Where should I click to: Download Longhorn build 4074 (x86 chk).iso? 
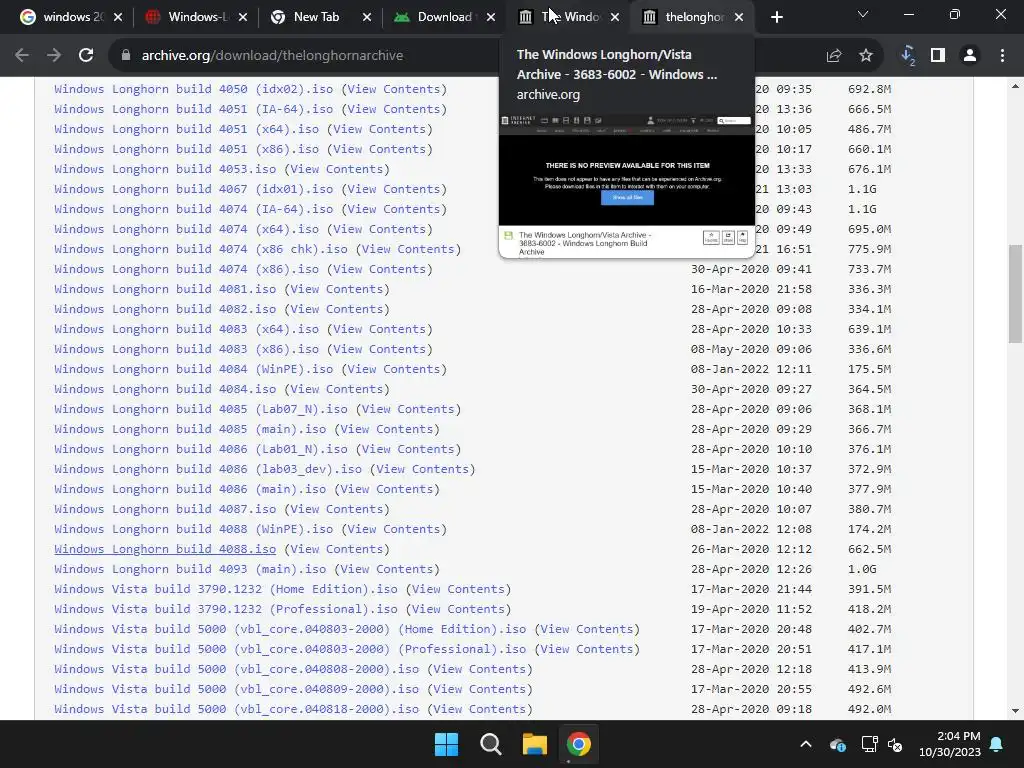[201, 249]
